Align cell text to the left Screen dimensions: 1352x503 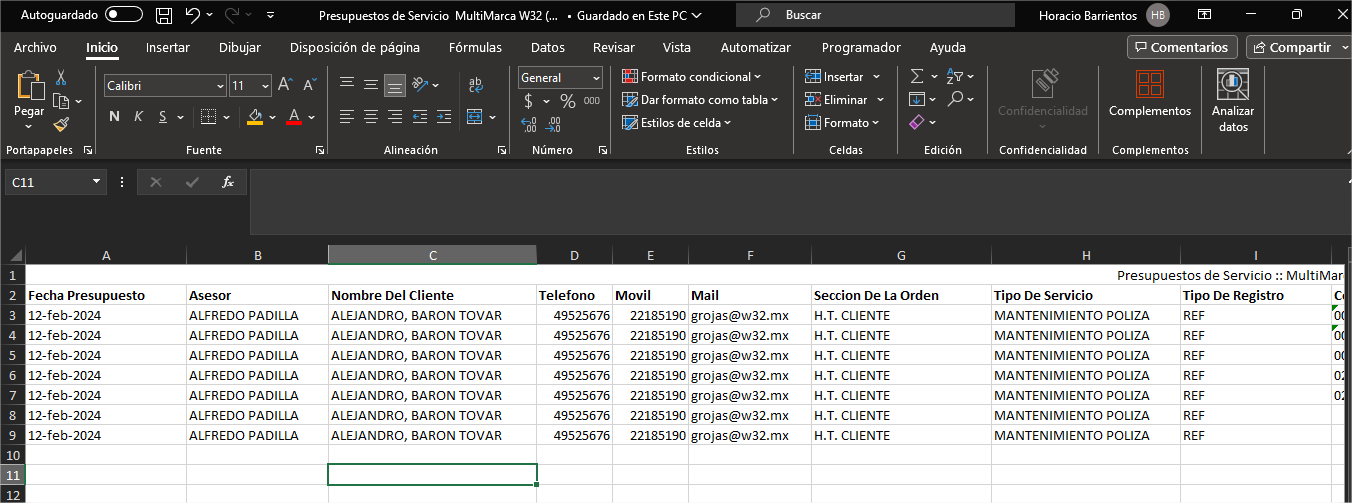[346, 116]
